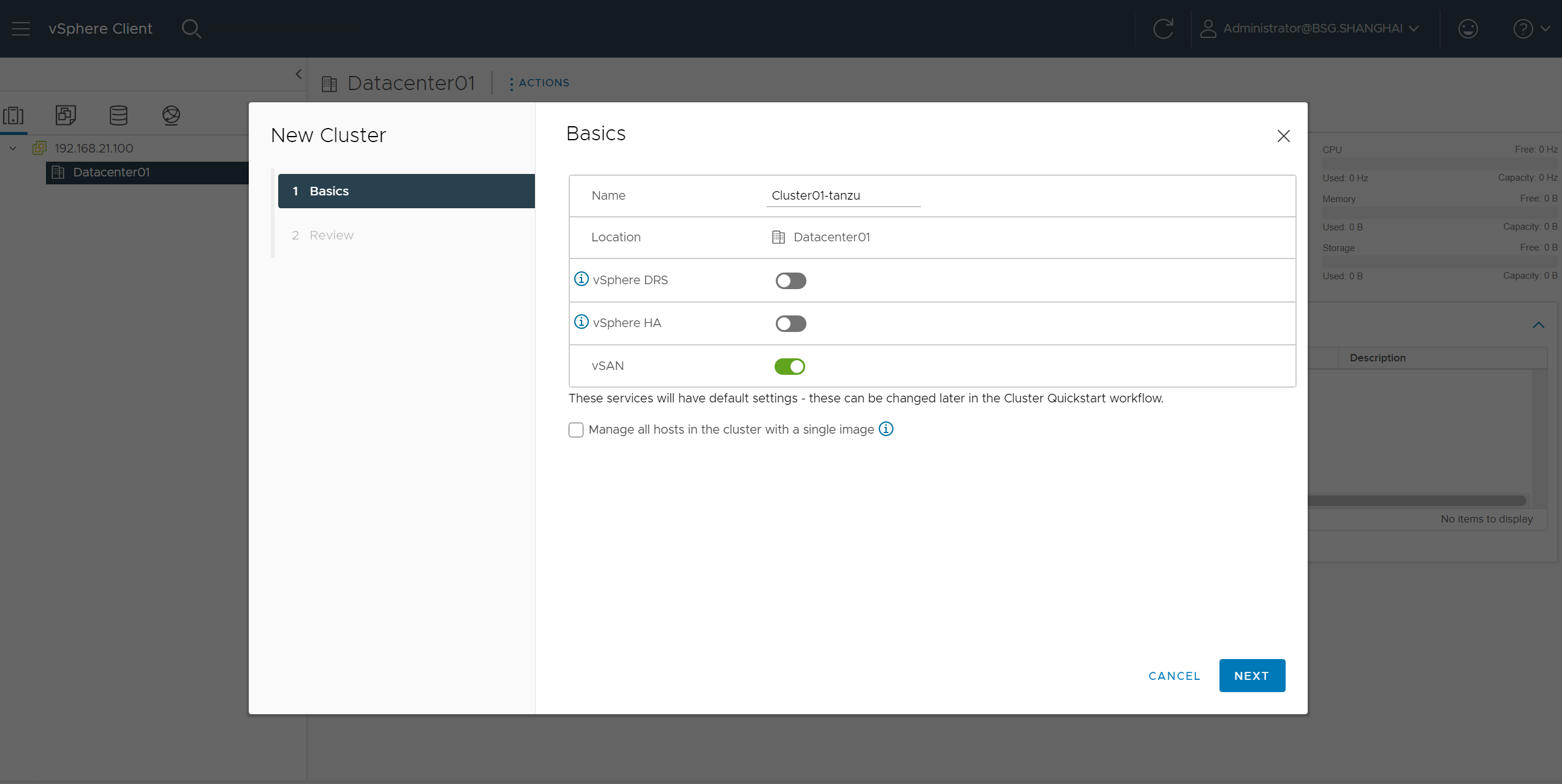The image size is (1562, 784).
Task: Click the 'No items to display' text
Action: [x=1487, y=519]
